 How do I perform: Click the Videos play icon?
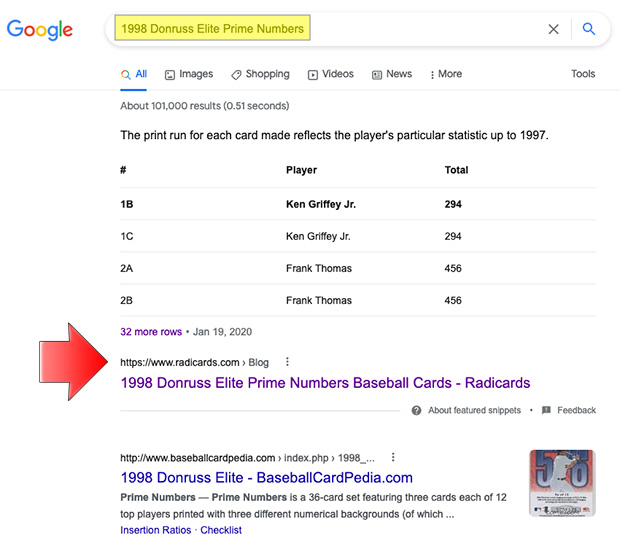pos(313,75)
